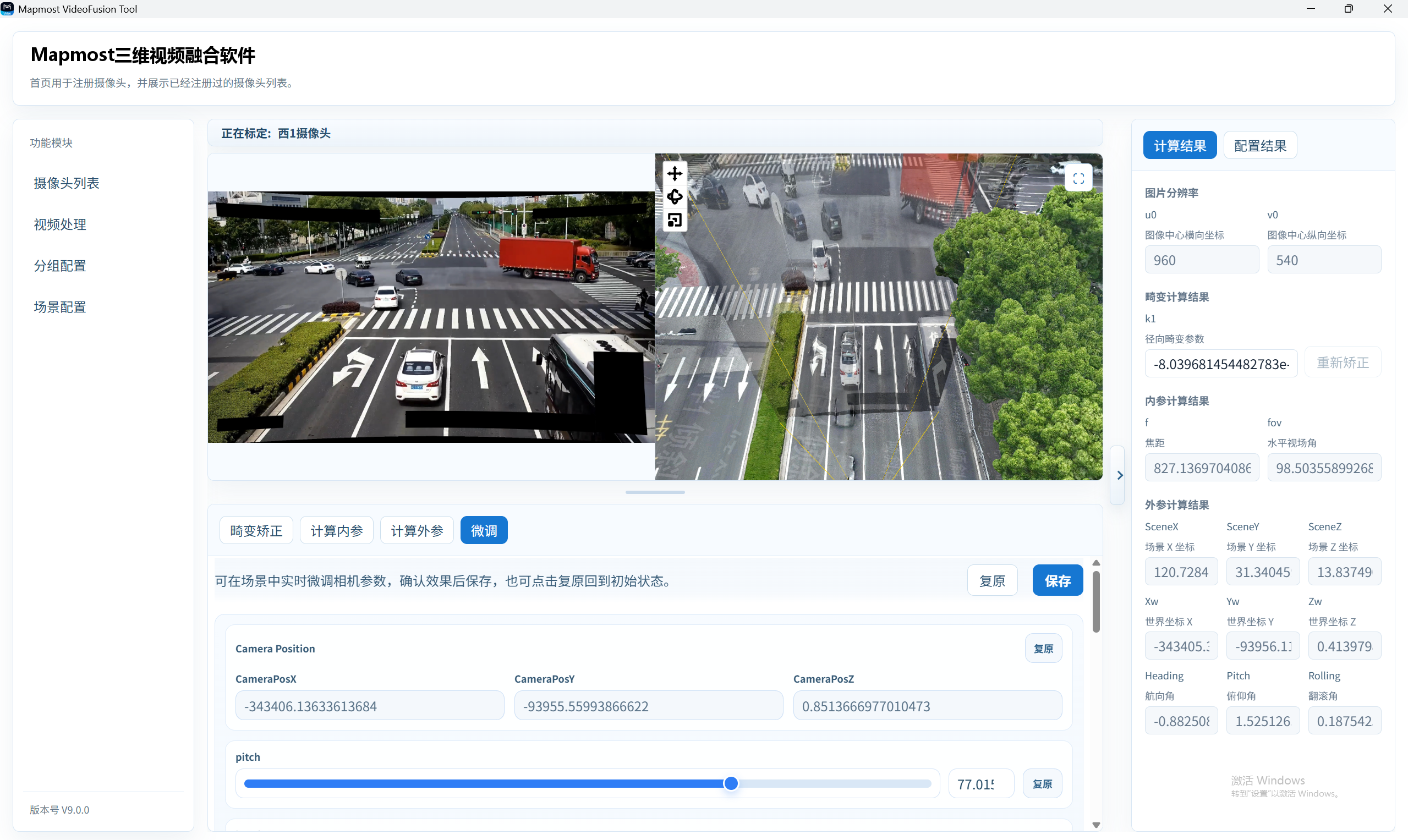The image size is (1408, 840).
Task: Click the Heading 航向角 field
Action: [1181, 721]
